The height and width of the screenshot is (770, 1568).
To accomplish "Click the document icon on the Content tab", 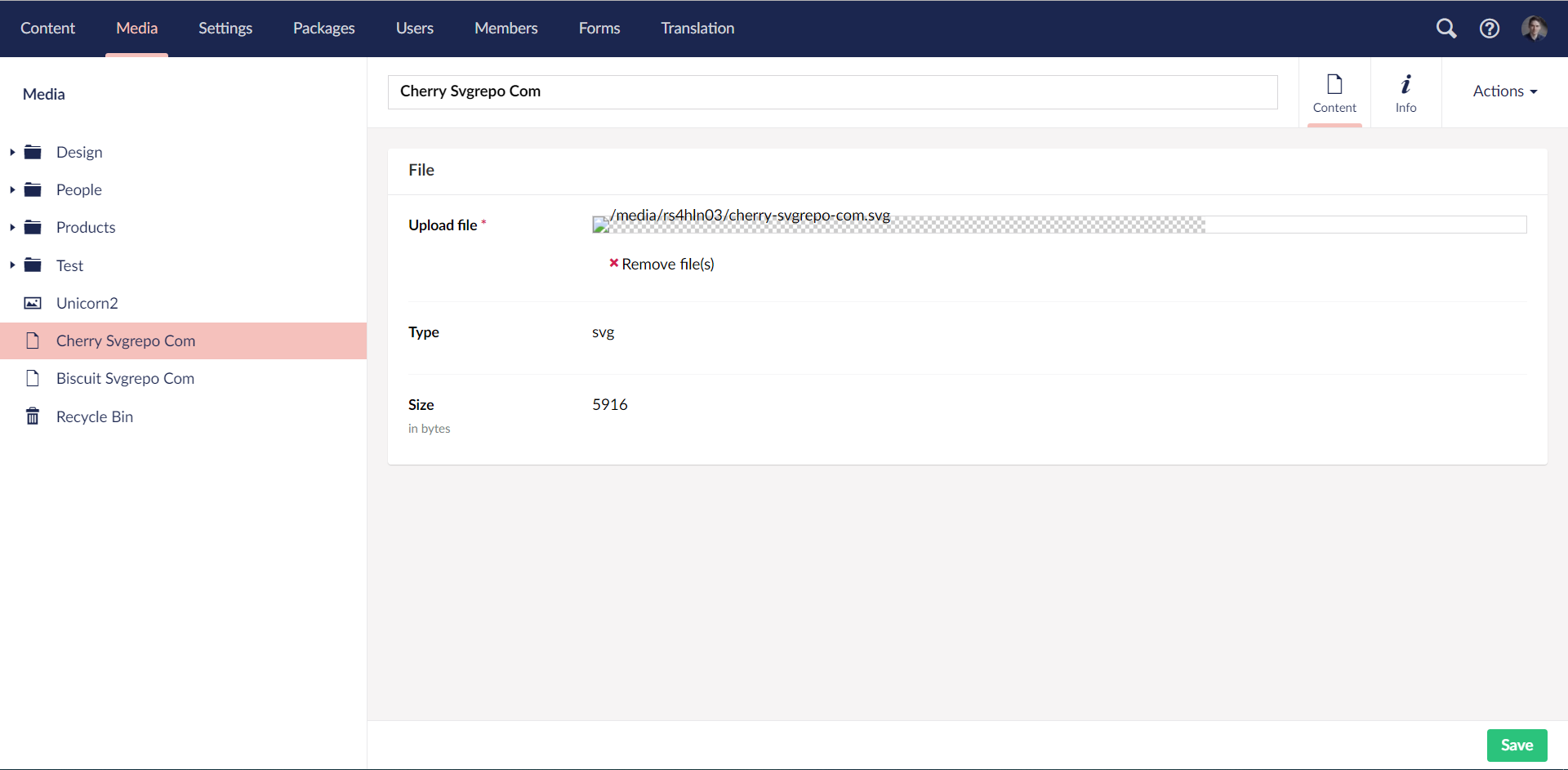I will (x=1334, y=82).
